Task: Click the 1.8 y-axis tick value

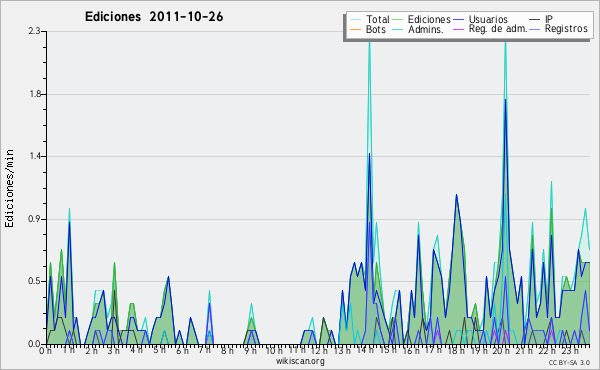Action: [x=34, y=94]
